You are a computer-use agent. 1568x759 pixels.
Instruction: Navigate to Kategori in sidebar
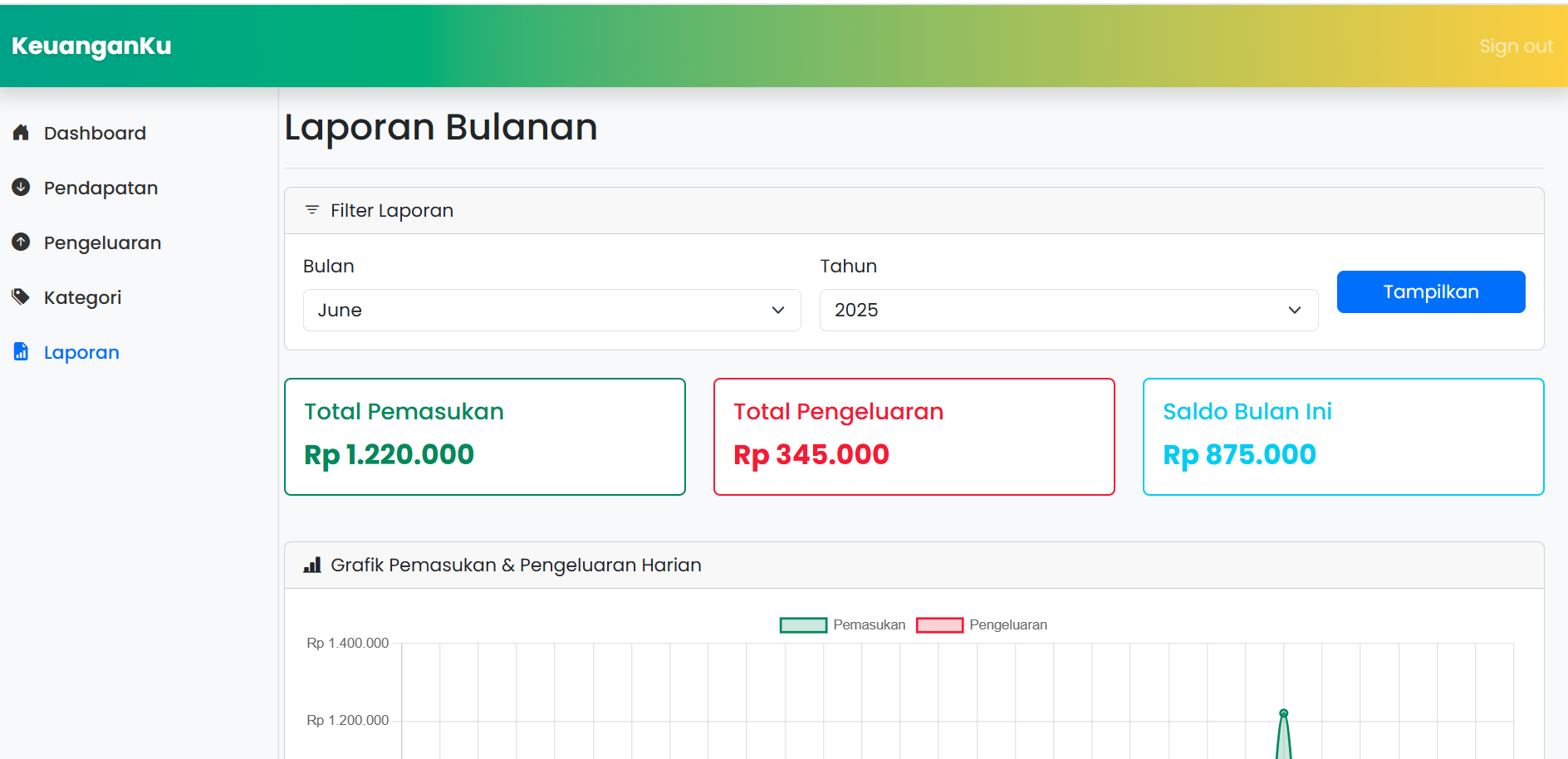click(x=82, y=298)
